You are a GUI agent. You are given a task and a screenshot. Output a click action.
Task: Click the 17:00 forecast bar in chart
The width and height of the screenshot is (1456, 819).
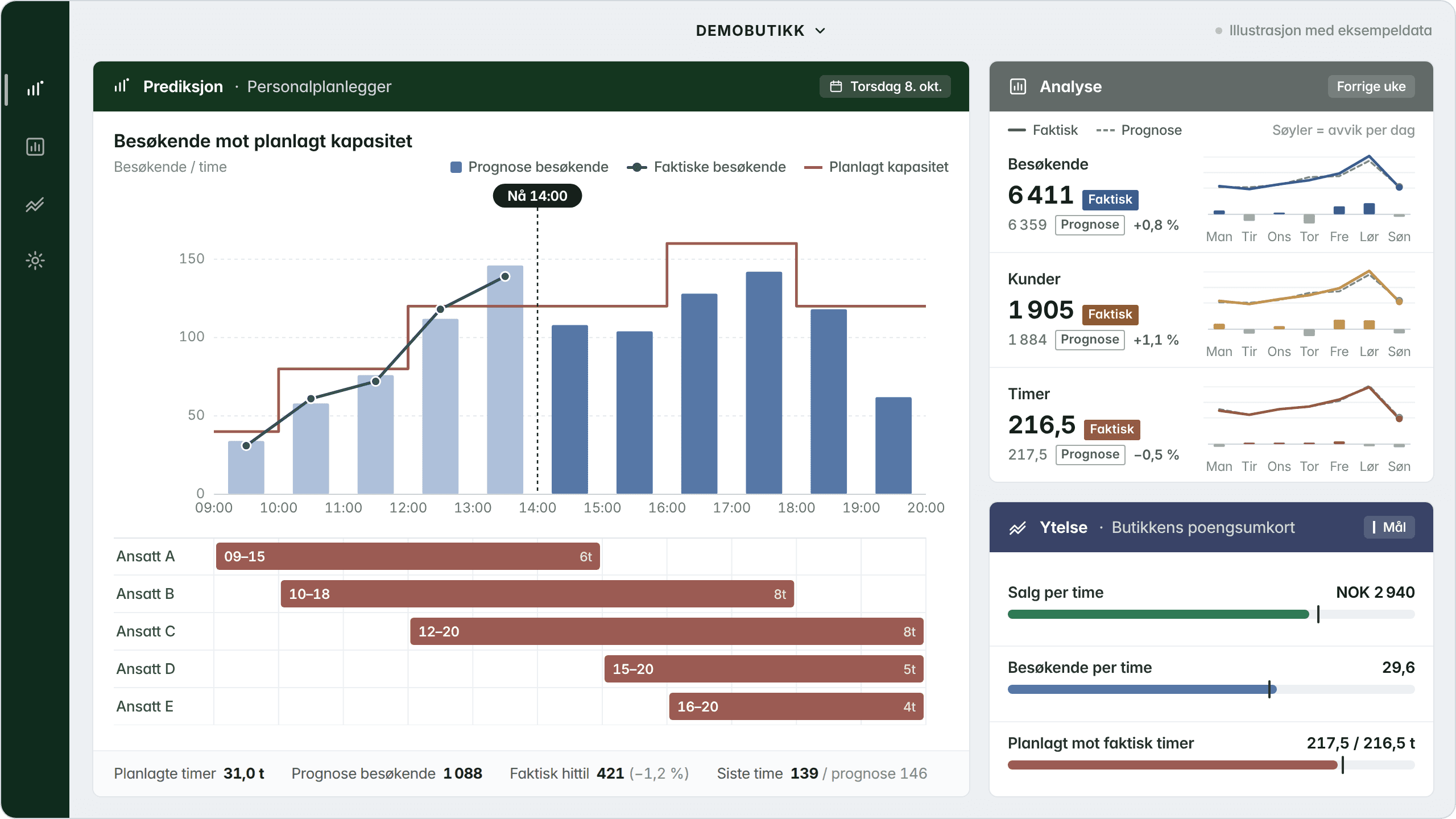[x=764, y=383]
